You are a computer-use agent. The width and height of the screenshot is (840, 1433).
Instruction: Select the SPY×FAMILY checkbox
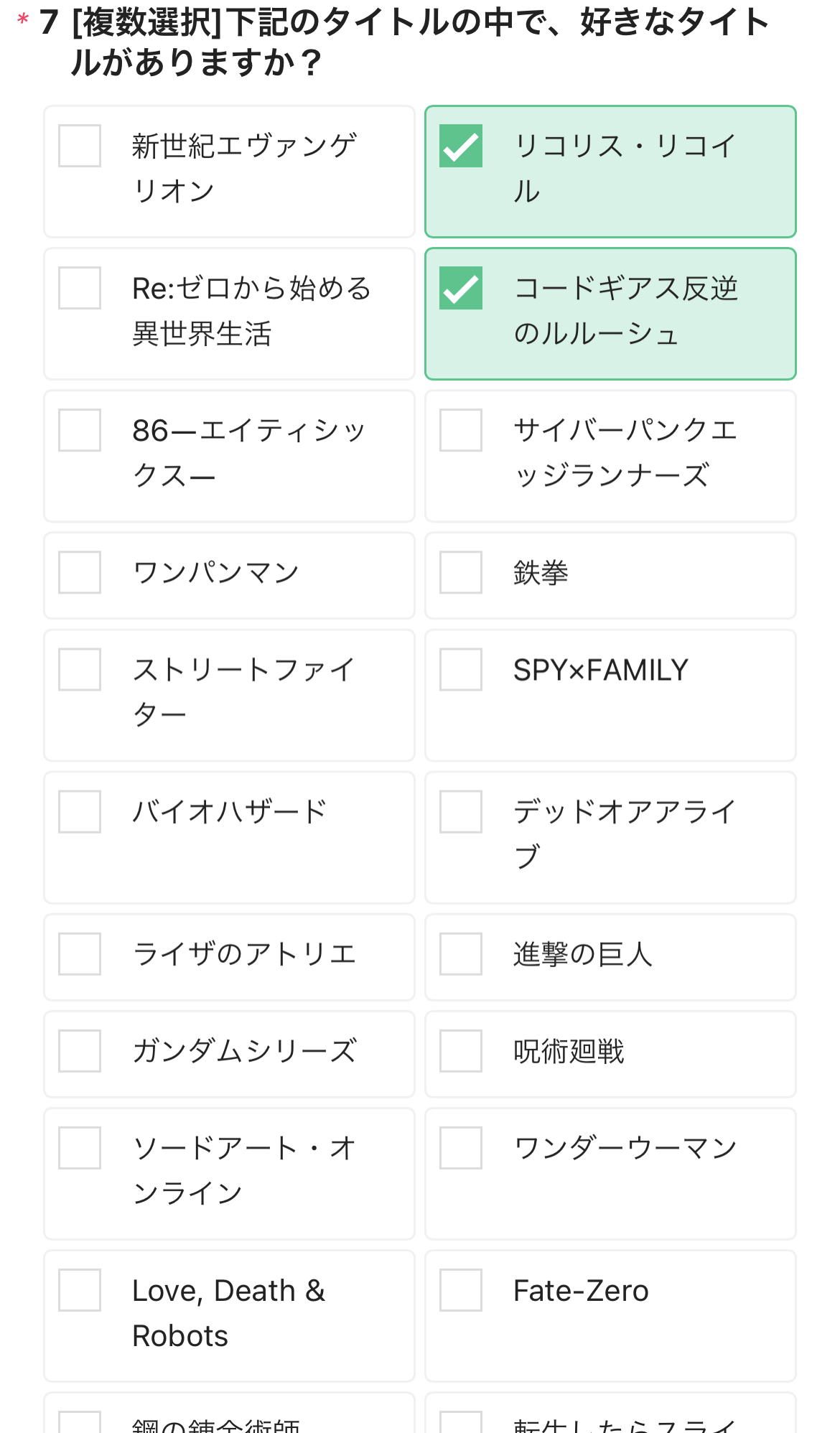pyautogui.click(x=461, y=670)
